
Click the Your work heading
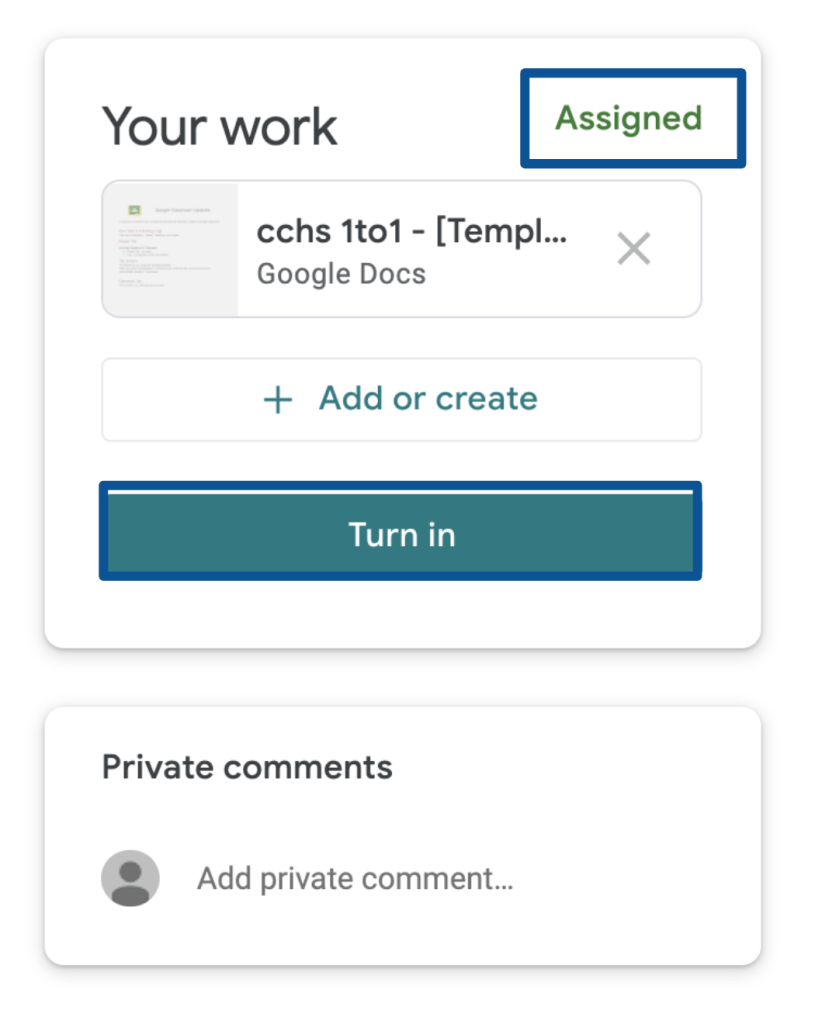pos(220,126)
